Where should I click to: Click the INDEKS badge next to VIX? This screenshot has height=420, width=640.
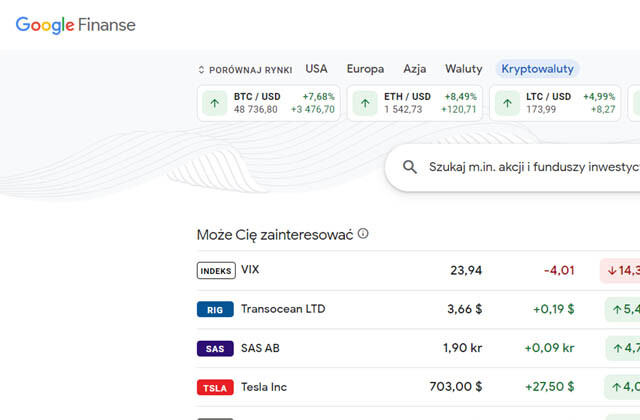(216, 271)
